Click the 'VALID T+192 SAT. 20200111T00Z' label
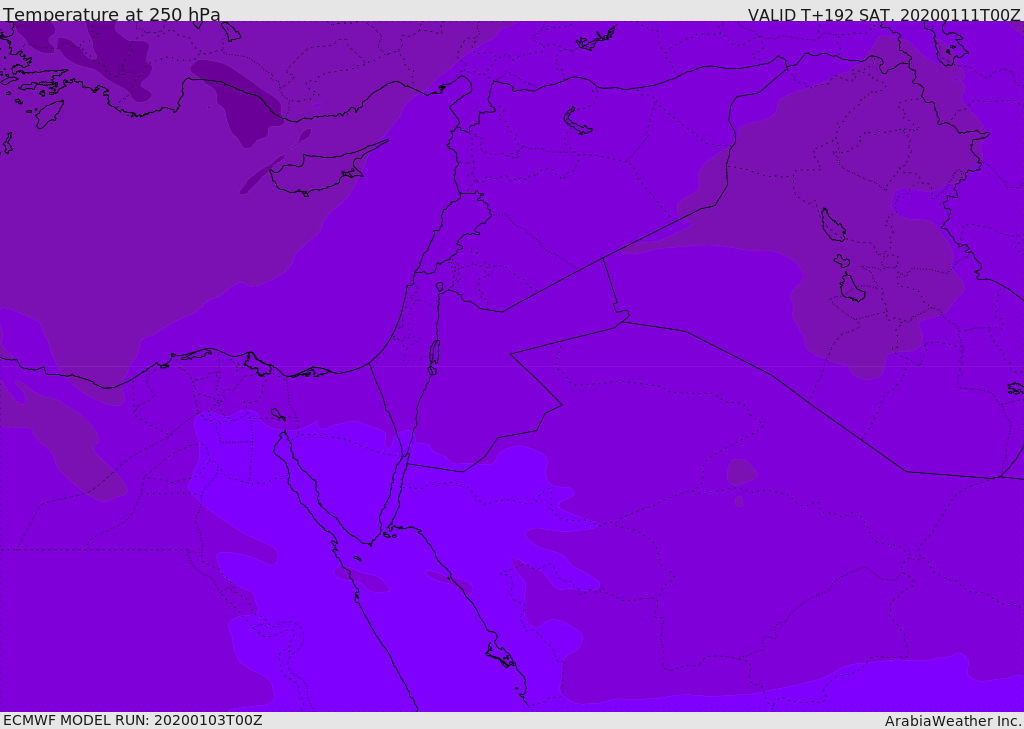This screenshot has width=1024, height=729. pos(884,14)
